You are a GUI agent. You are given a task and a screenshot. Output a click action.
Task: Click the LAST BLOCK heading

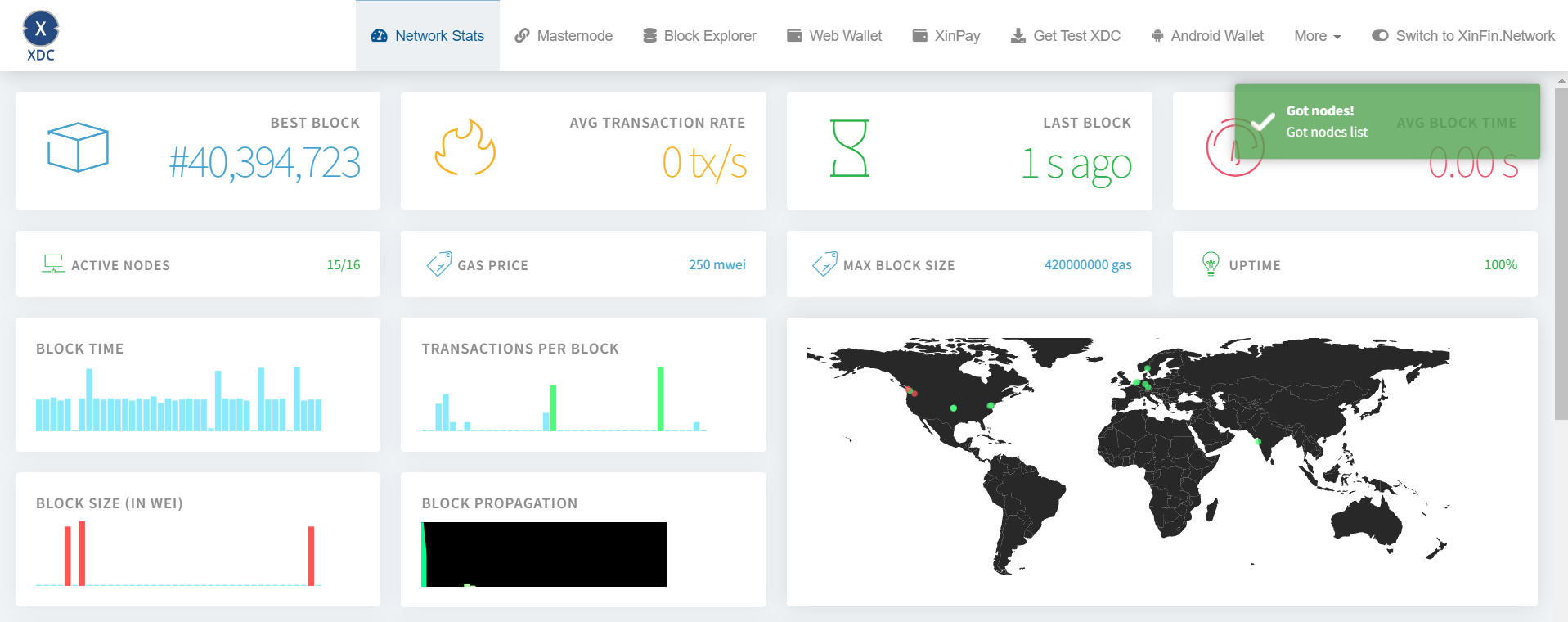[x=1087, y=123]
